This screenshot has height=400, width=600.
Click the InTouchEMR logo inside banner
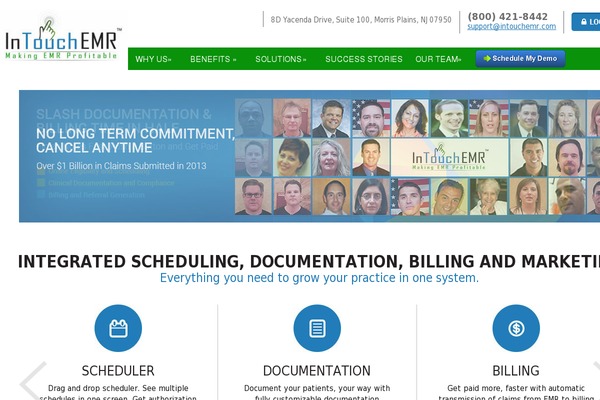(450, 157)
